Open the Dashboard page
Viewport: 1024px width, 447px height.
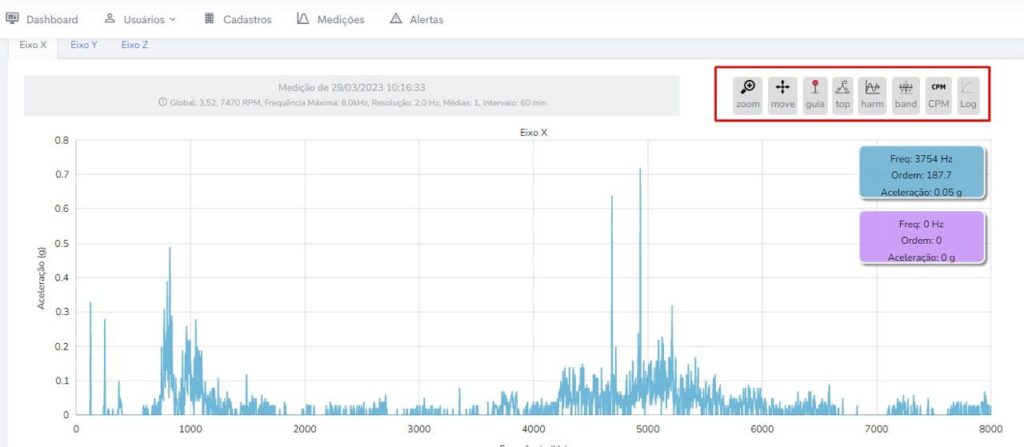tap(46, 19)
